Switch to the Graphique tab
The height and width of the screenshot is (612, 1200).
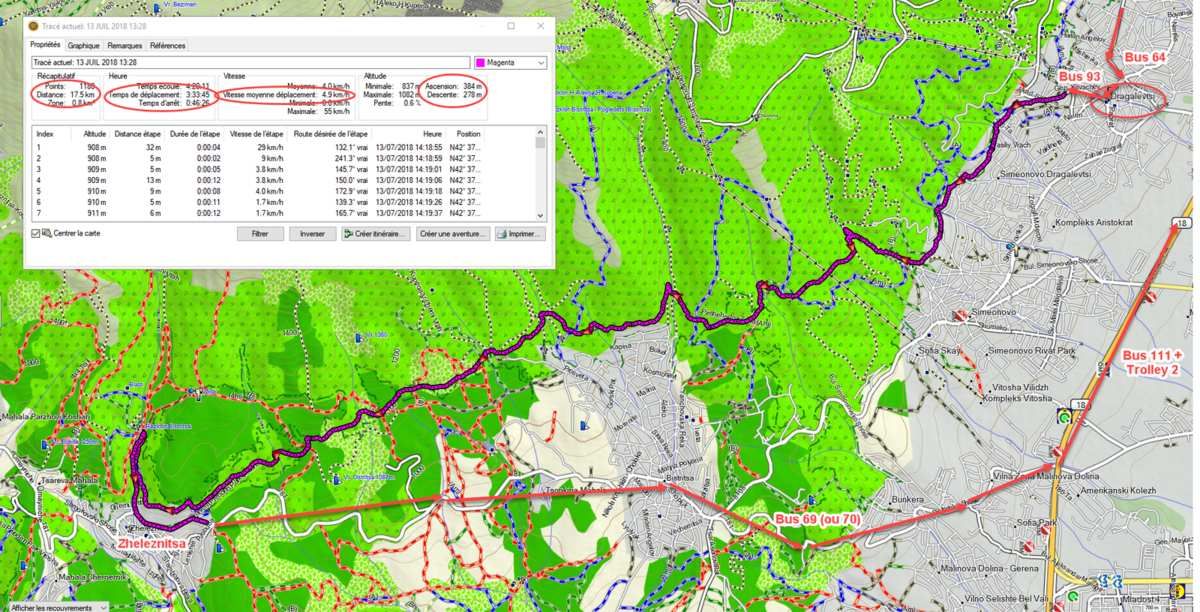84,45
